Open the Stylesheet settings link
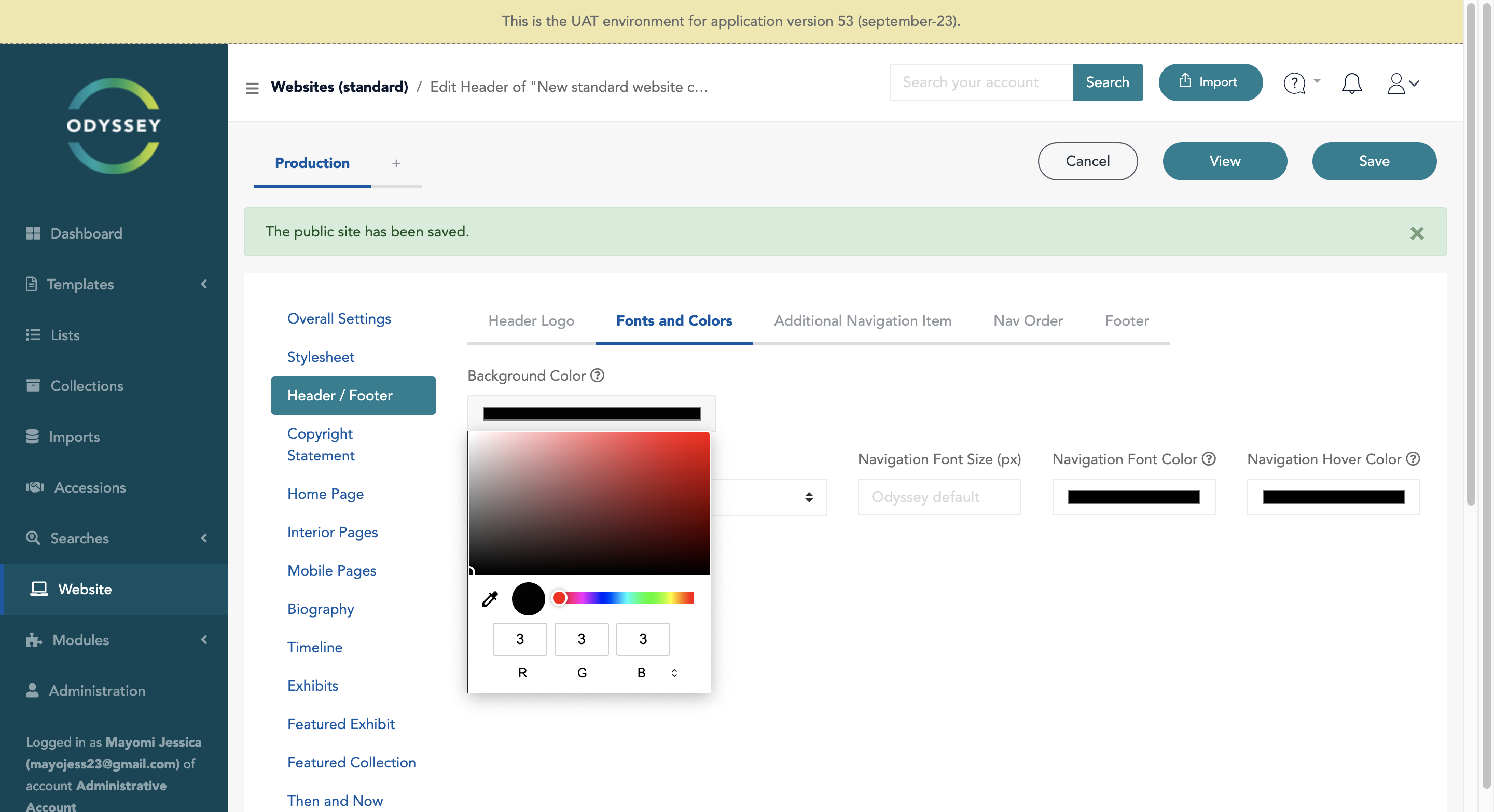 [x=321, y=357]
